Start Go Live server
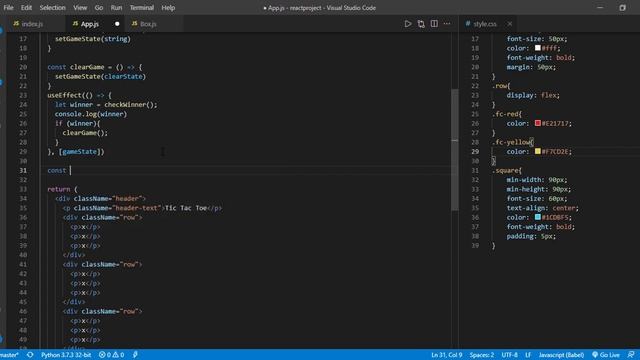The height and width of the screenshot is (360, 640). pos(606,355)
